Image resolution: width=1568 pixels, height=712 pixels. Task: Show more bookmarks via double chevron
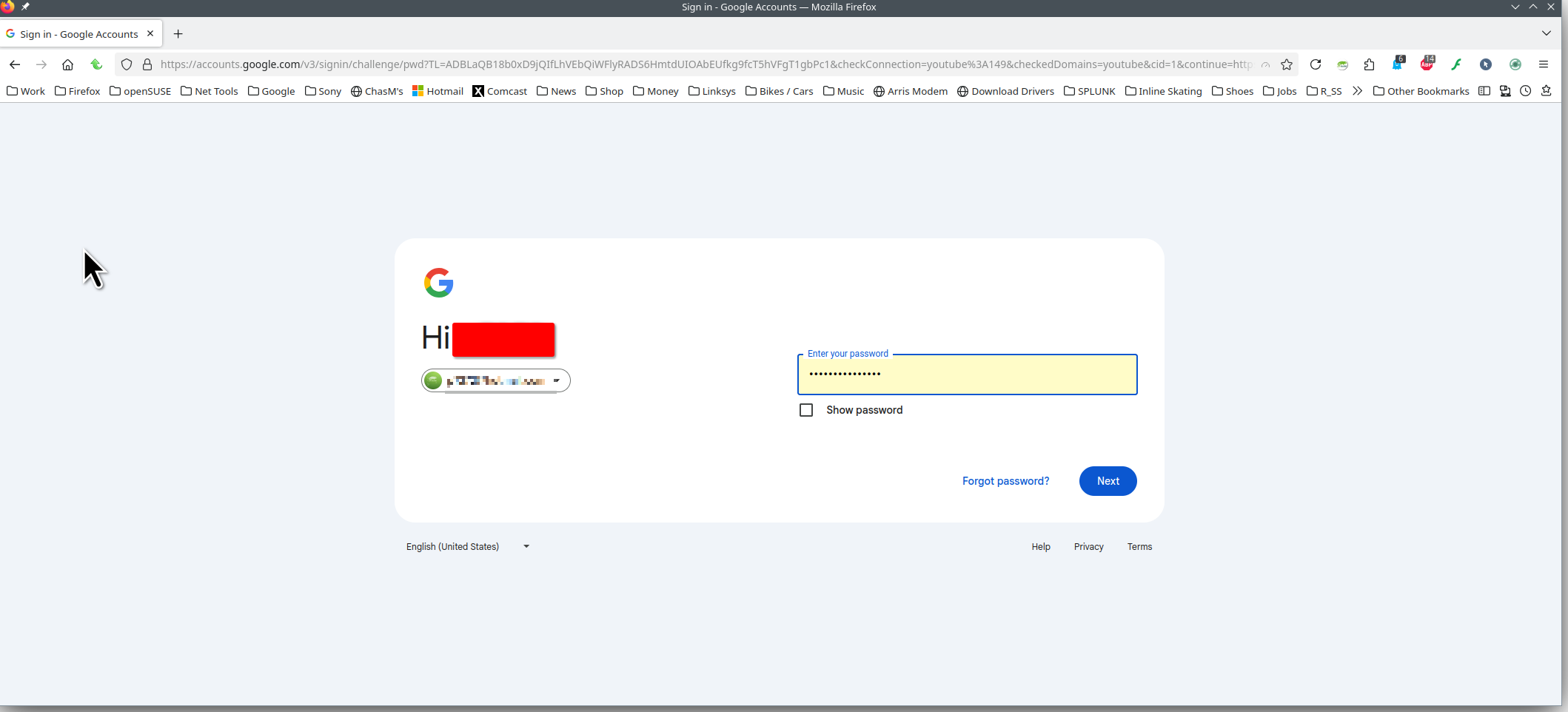(x=1357, y=91)
